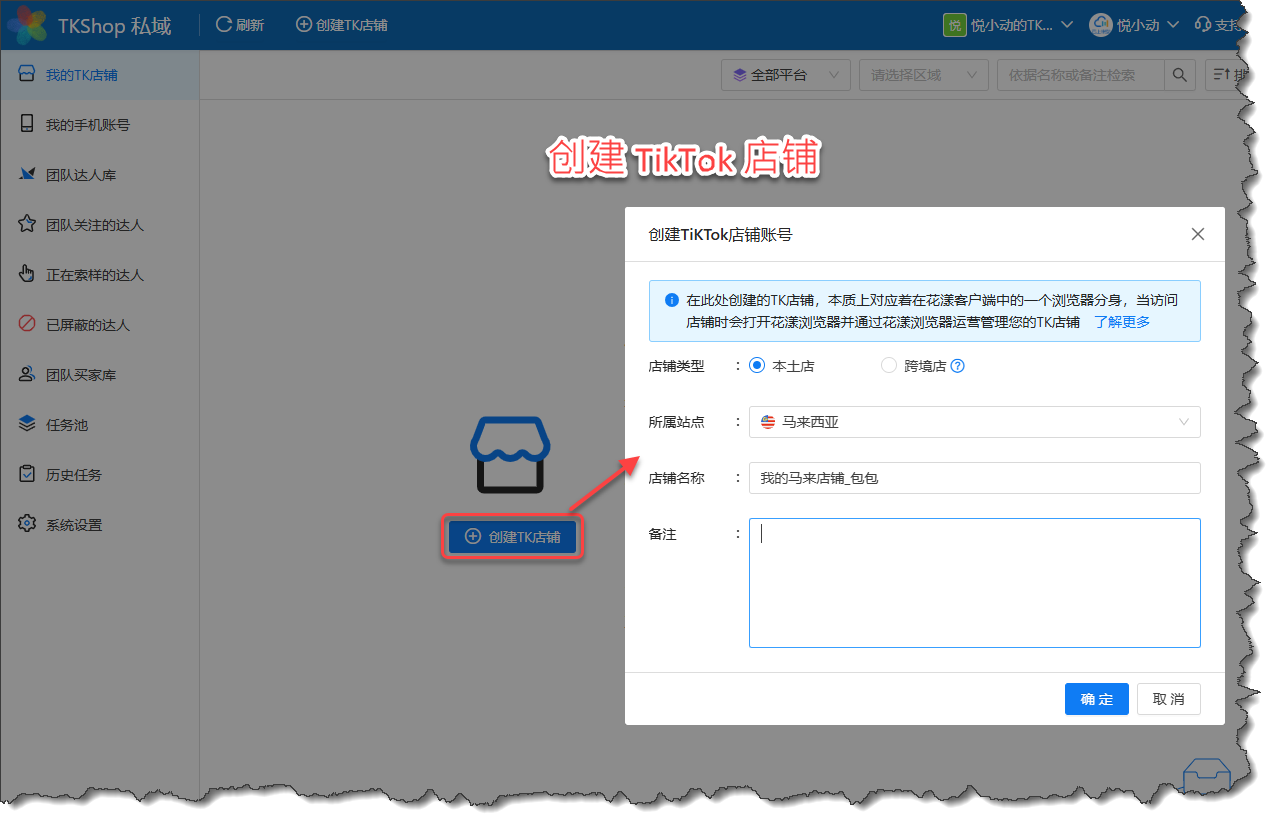The image size is (1281, 828).
Task: Click the search box 依据名称或备注检索
Action: coord(1080,75)
